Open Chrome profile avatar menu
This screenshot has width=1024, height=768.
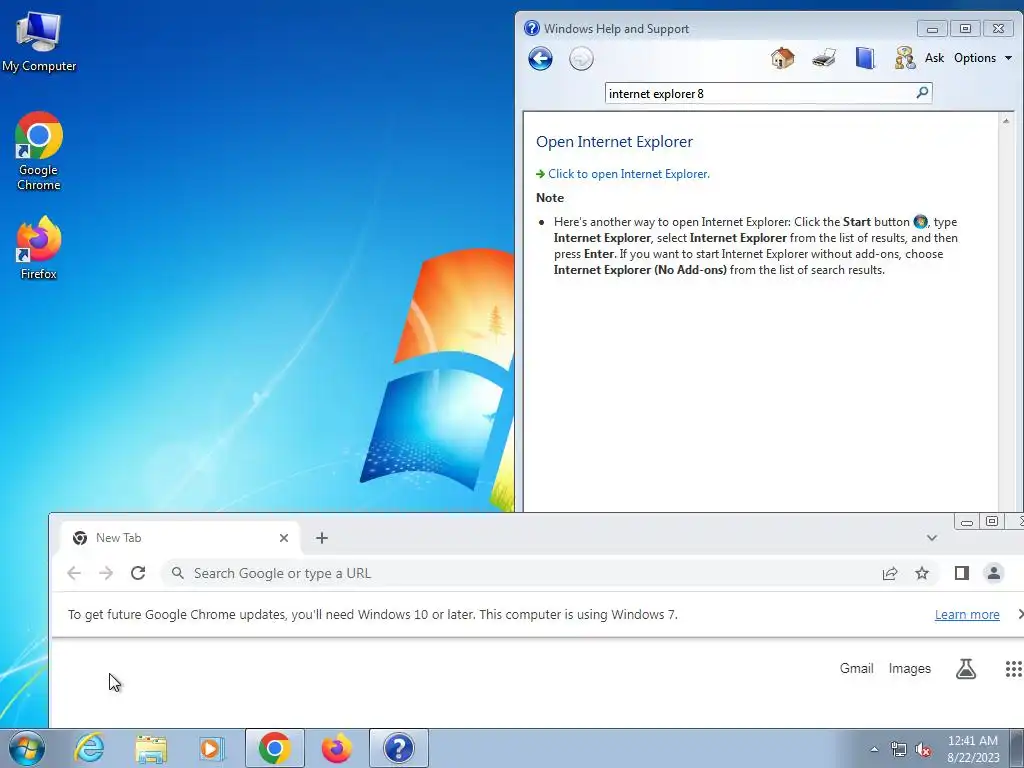point(993,573)
